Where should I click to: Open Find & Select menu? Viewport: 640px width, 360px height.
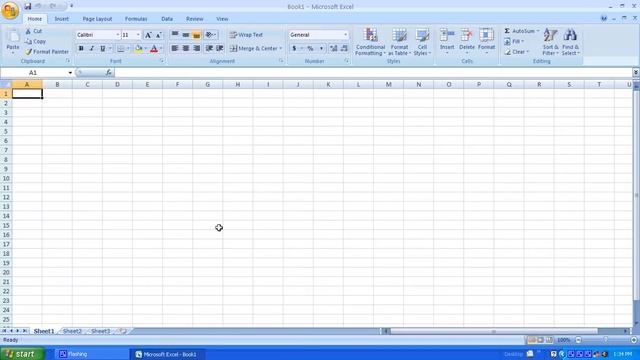point(570,42)
